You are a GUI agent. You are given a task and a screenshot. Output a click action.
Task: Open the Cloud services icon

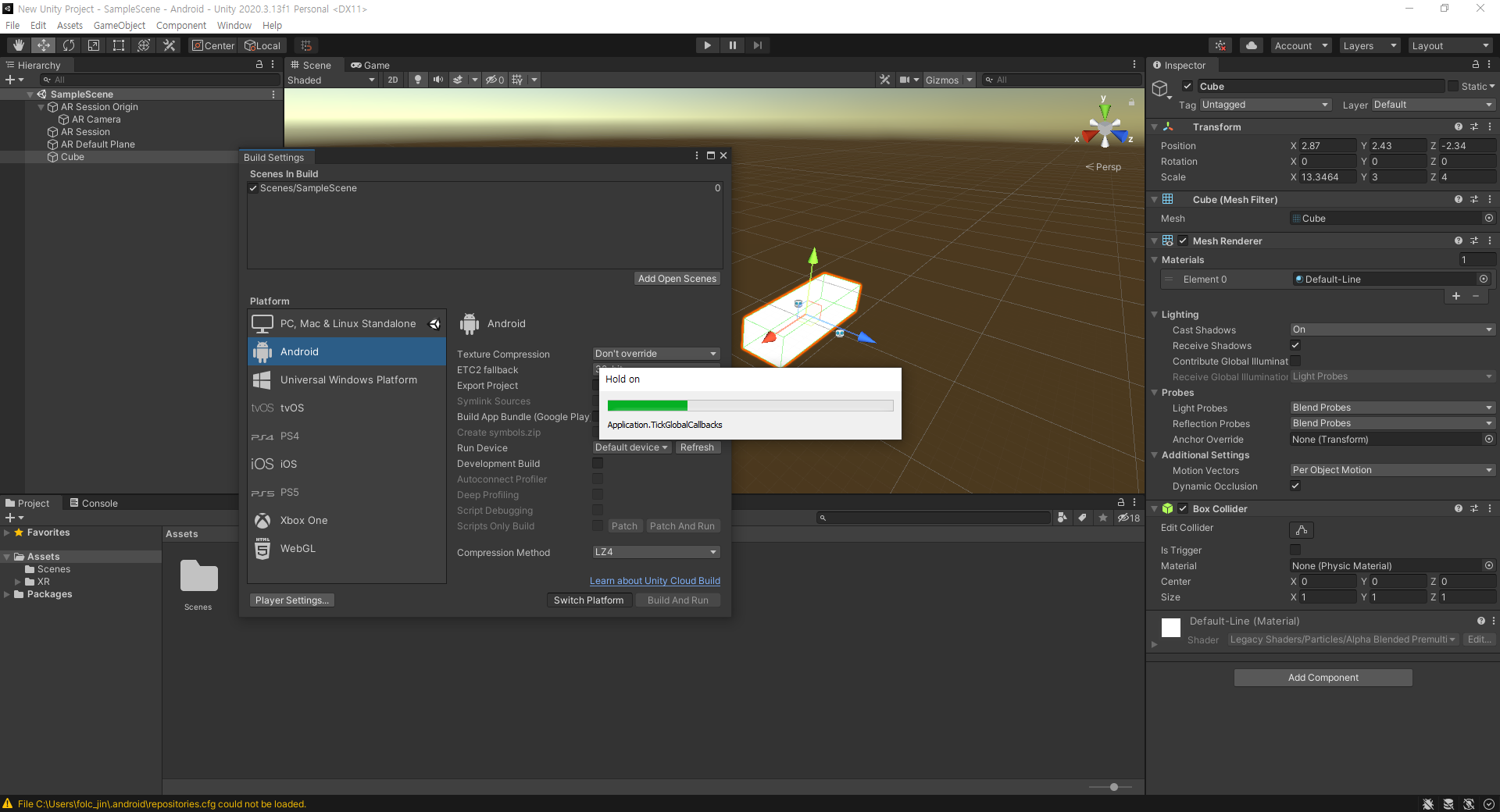(1252, 45)
